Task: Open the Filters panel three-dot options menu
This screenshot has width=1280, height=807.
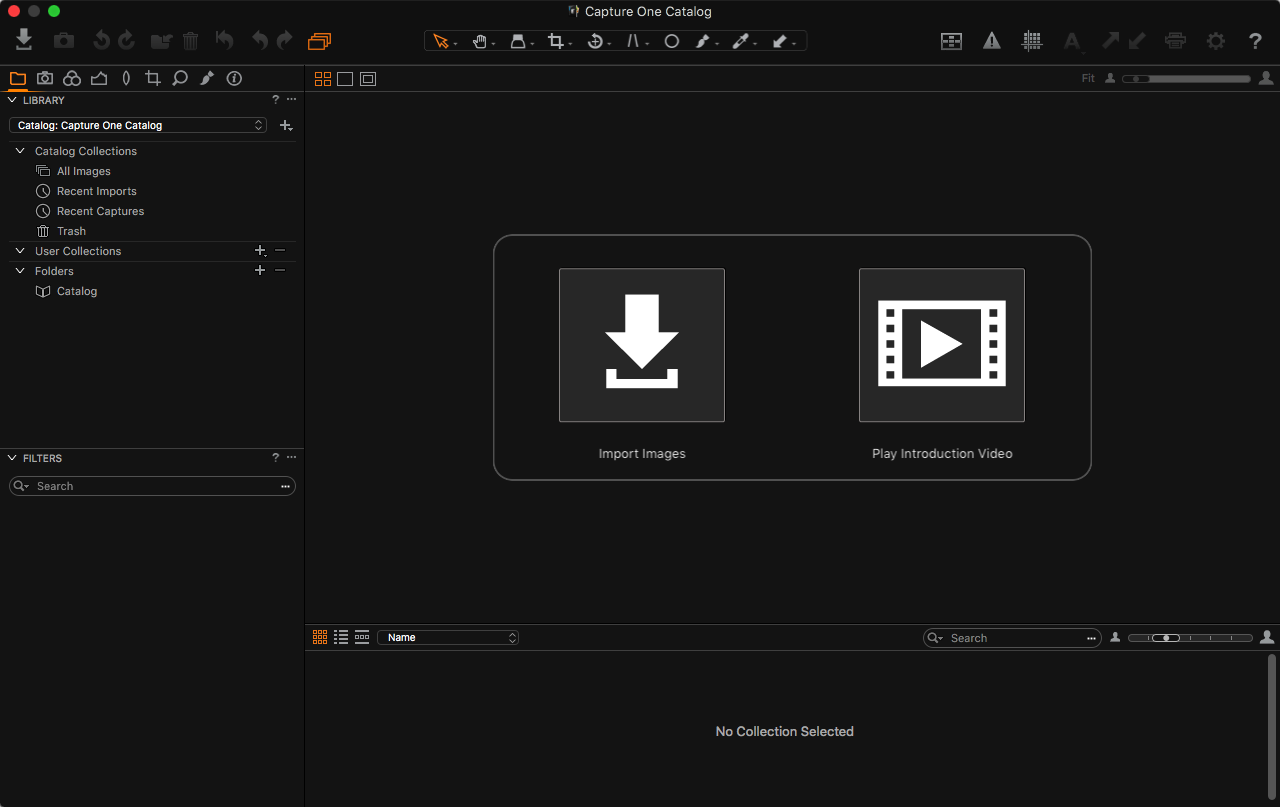Action: tap(291, 458)
